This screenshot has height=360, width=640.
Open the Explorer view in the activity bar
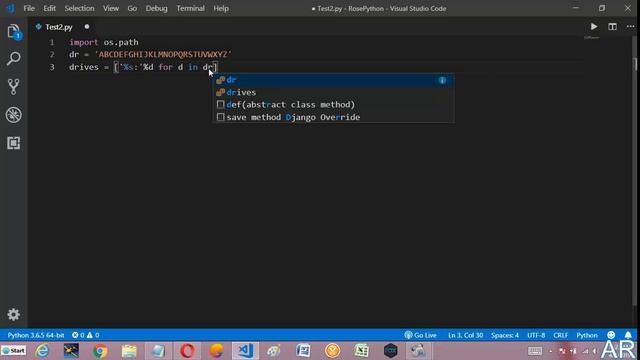click(x=13, y=32)
